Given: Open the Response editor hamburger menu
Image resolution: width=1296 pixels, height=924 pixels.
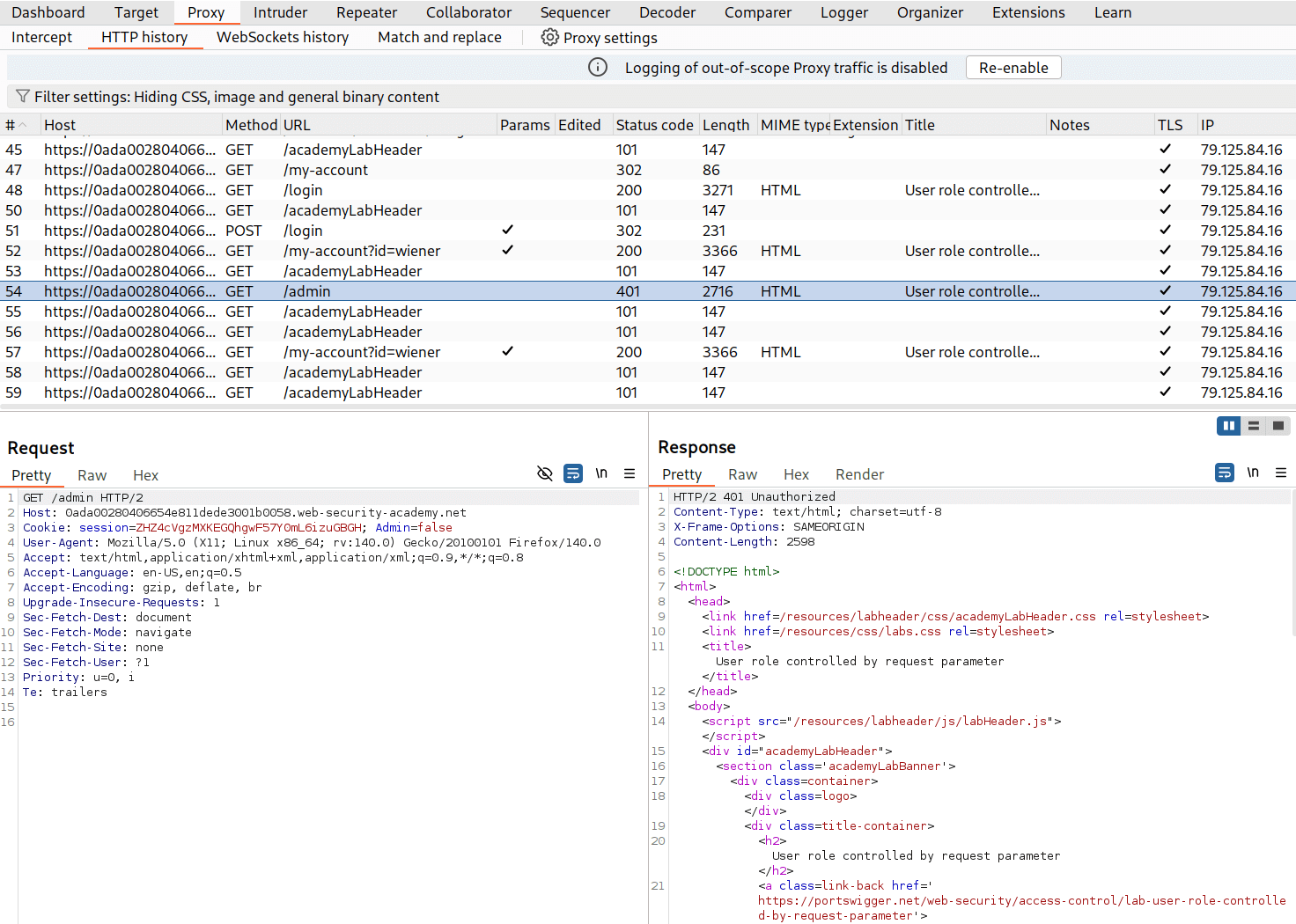Looking at the screenshot, I should point(1281,473).
